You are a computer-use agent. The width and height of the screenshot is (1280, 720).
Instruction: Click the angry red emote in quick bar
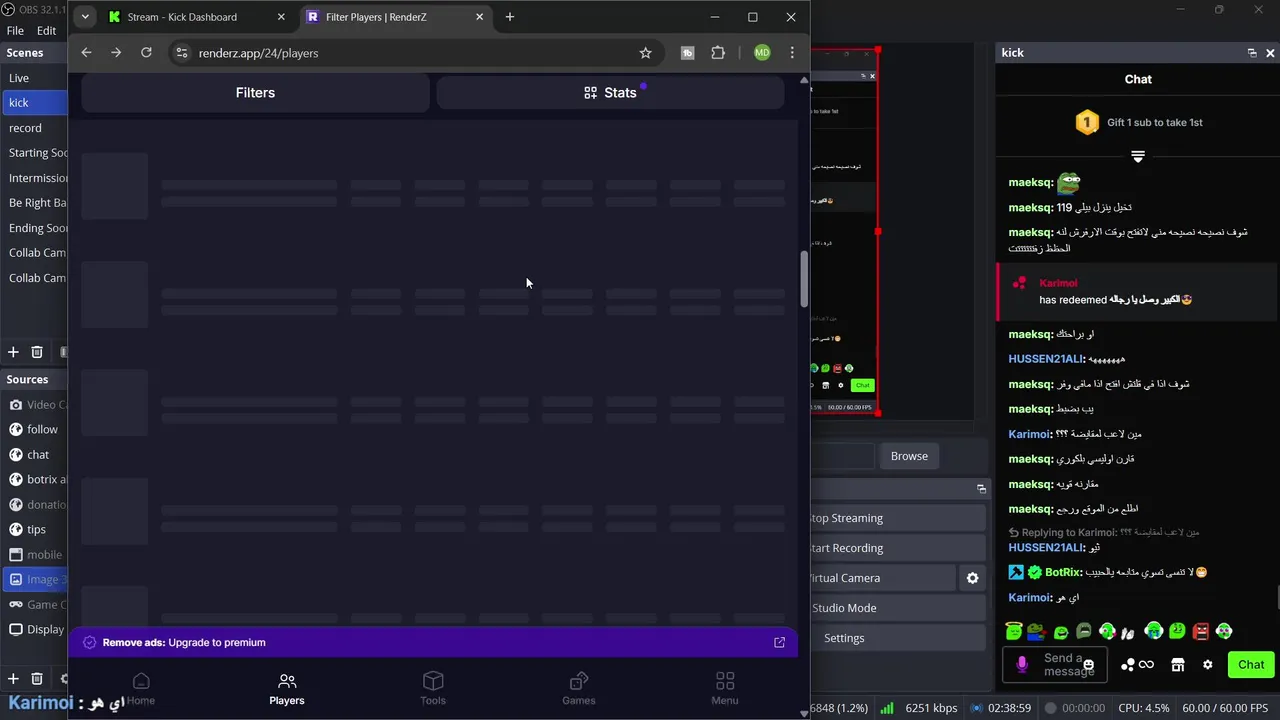(1201, 631)
